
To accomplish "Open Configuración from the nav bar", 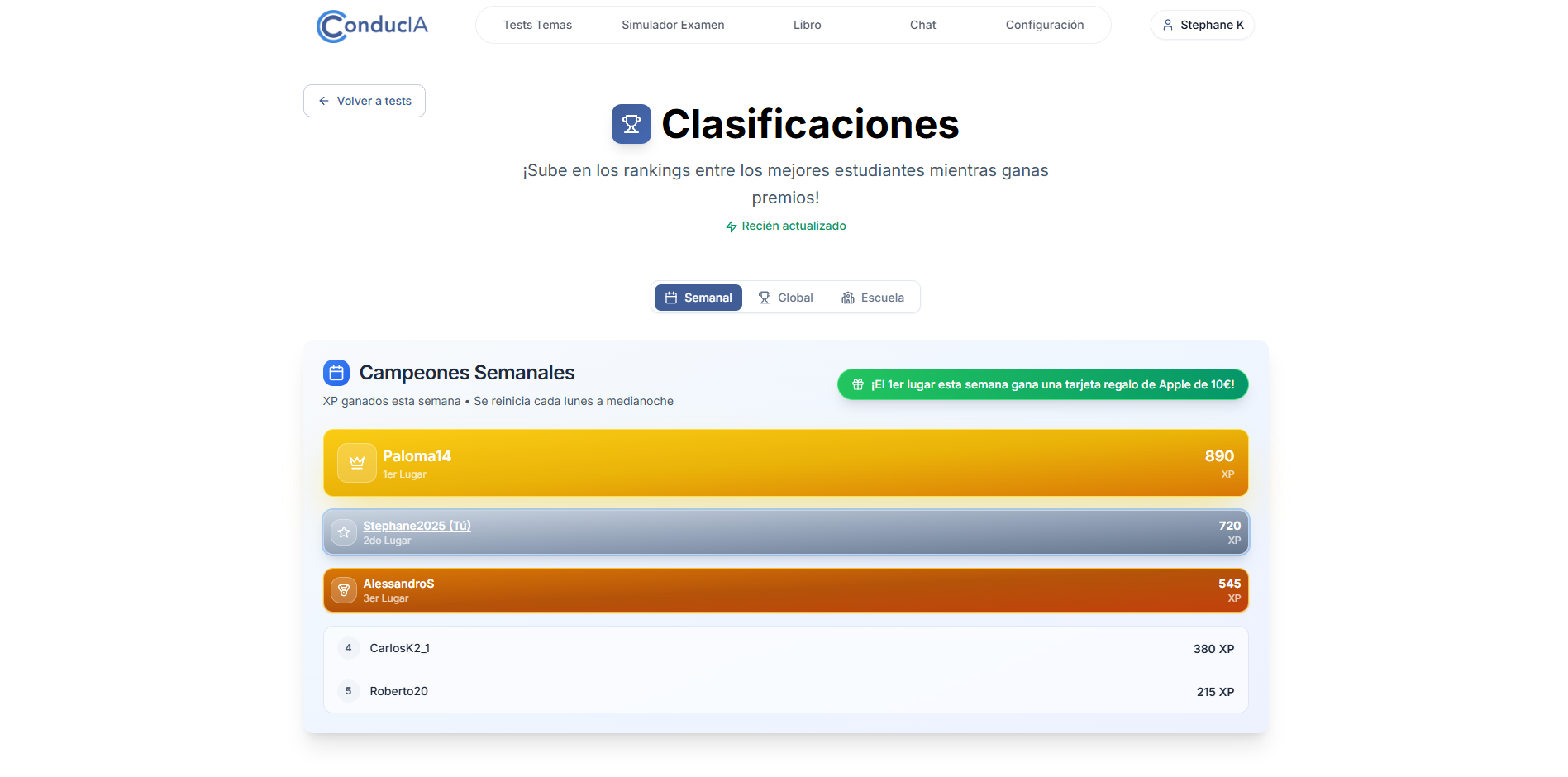I will coord(1044,25).
